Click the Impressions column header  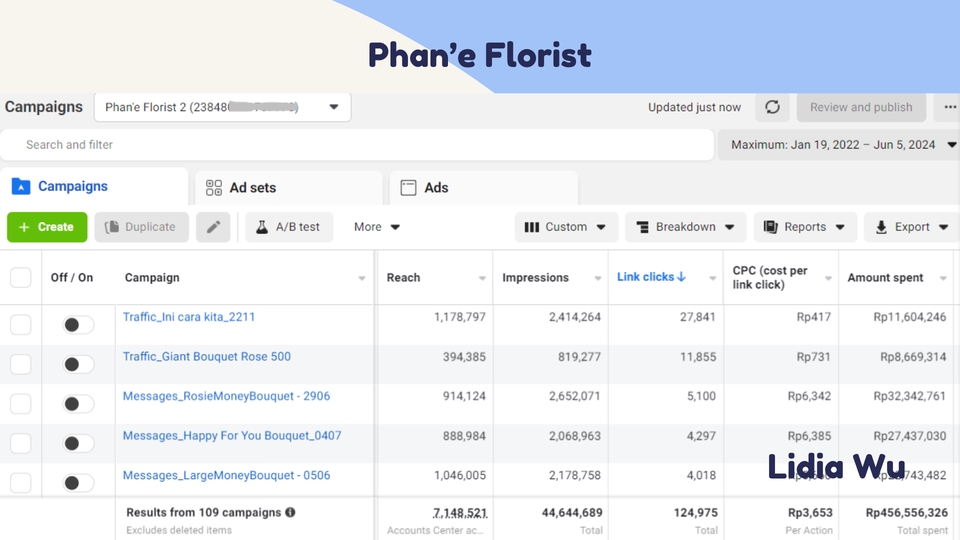pos(536,277)
